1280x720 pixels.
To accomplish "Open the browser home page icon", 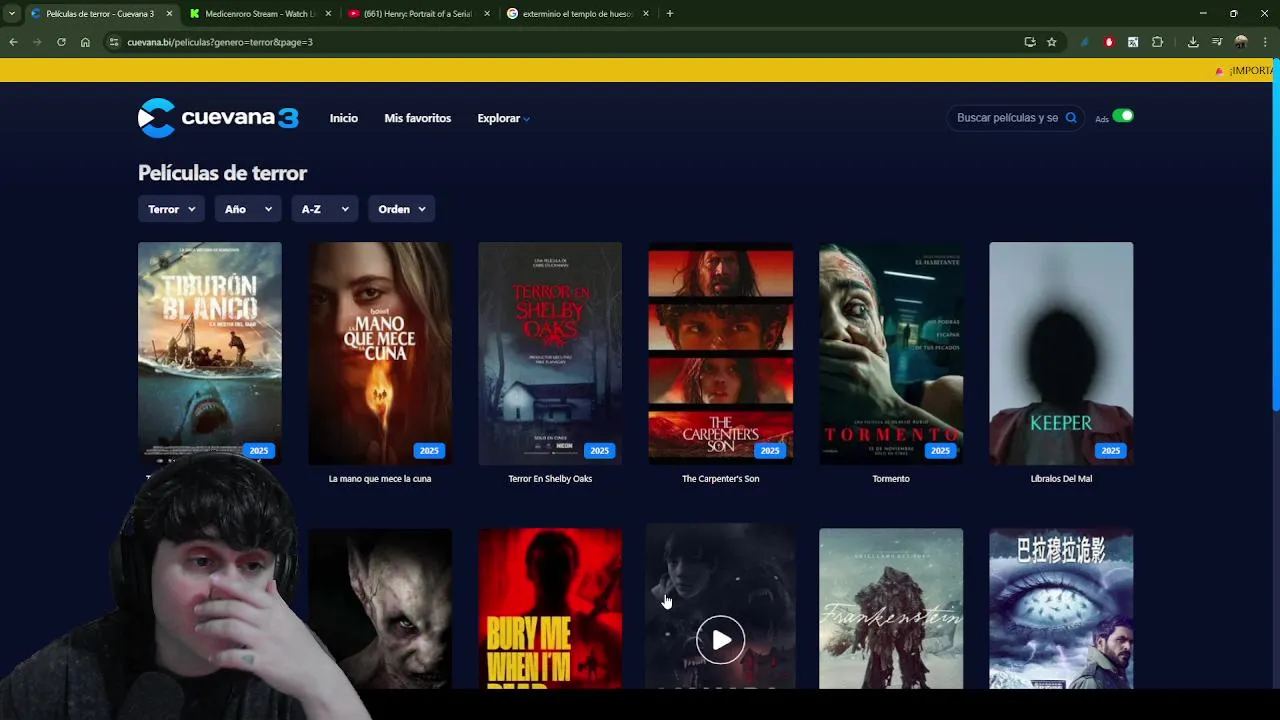I will 85,42.
